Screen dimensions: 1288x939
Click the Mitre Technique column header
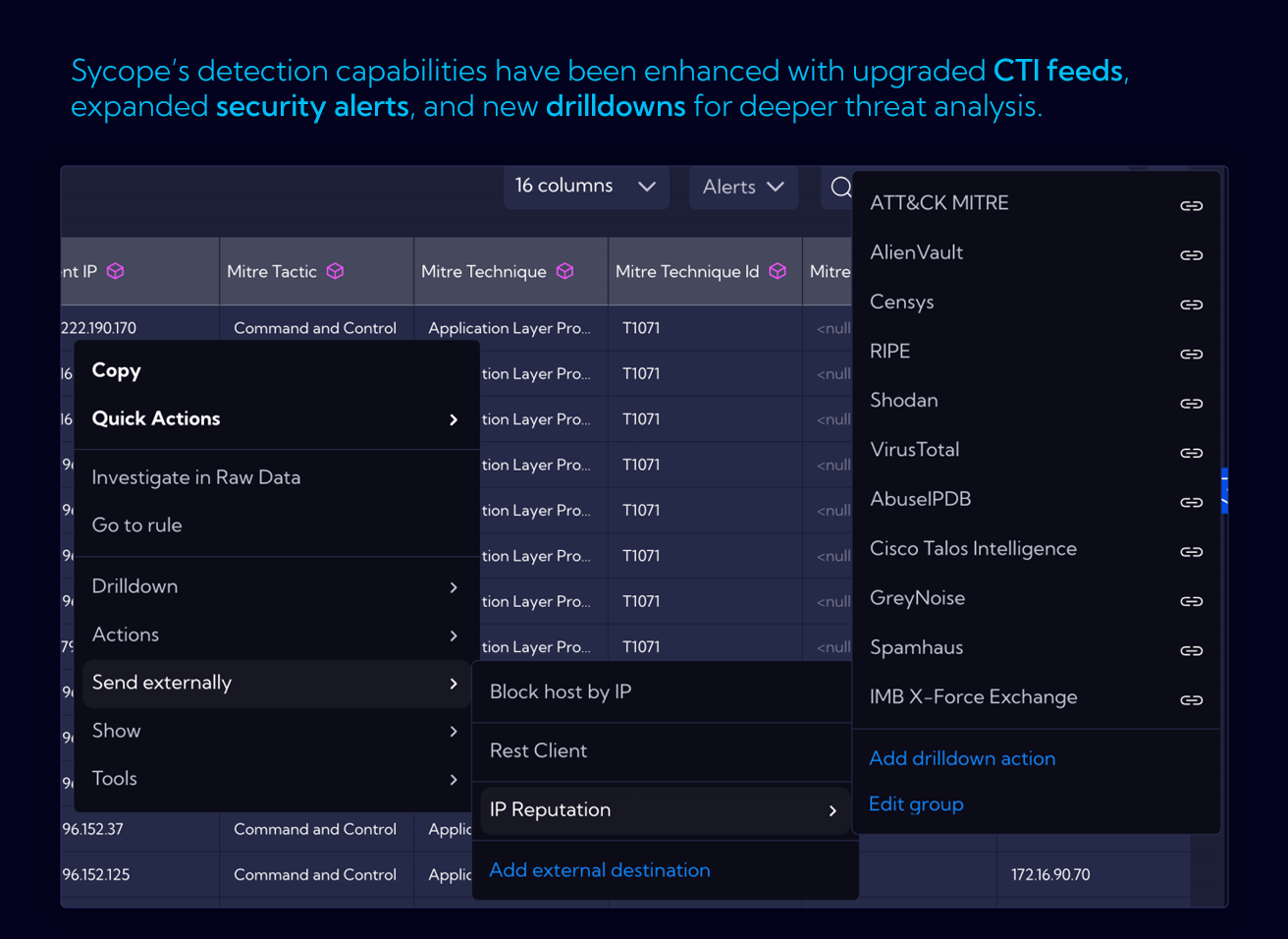(x=510, y=271)
